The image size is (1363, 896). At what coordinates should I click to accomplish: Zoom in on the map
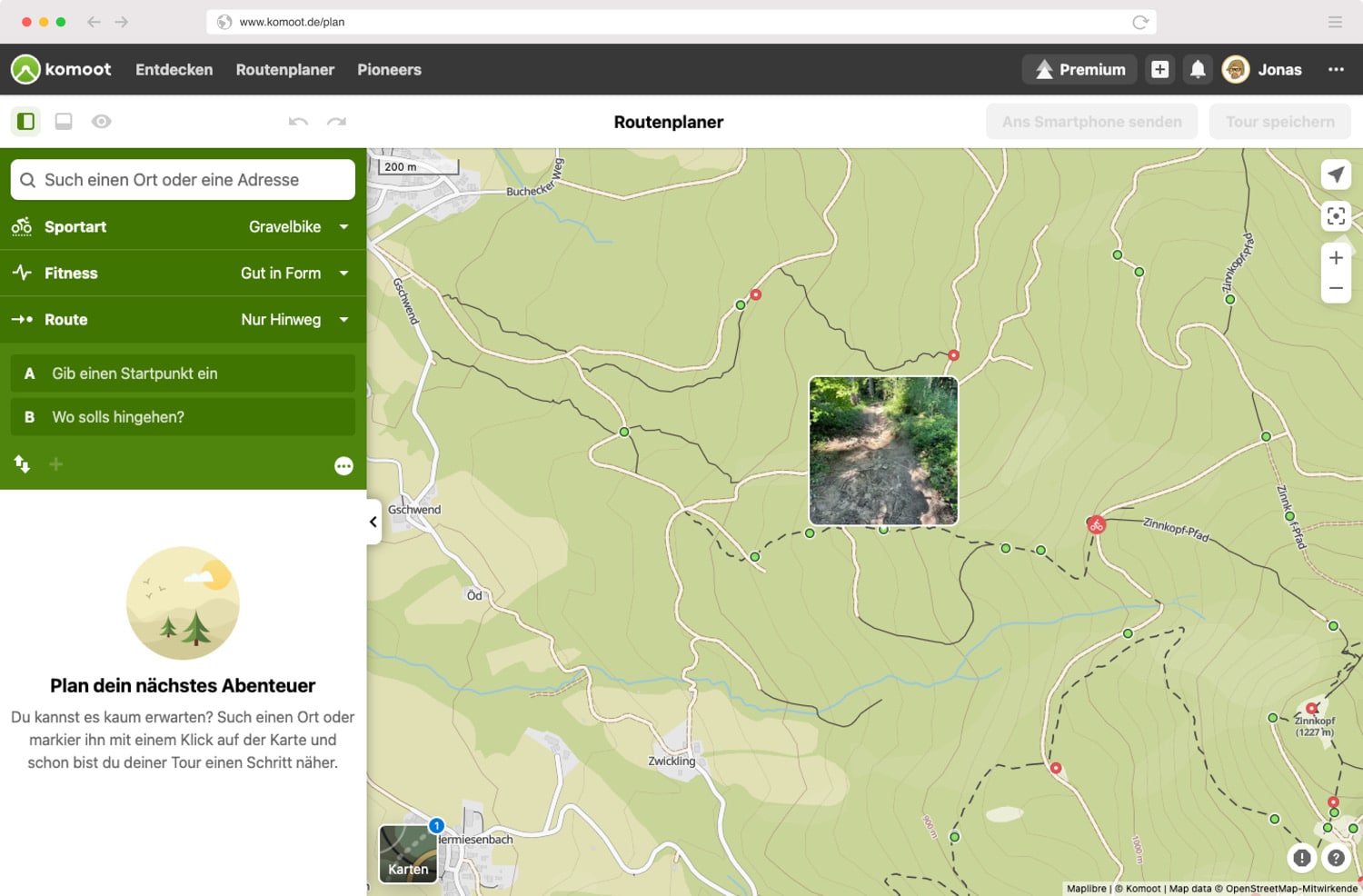click(x=1336, y=258)
